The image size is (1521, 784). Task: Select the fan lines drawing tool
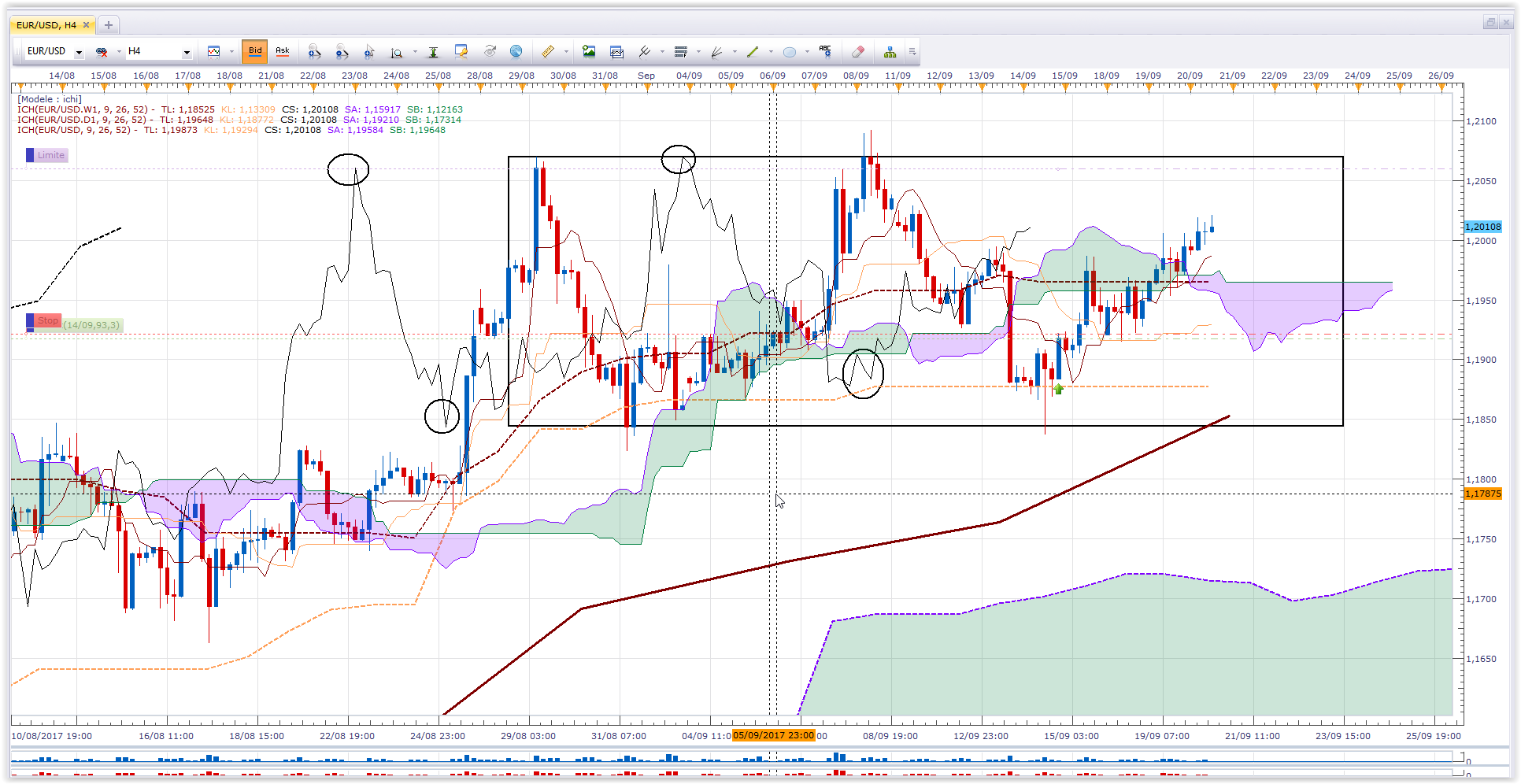click(717, 52)
